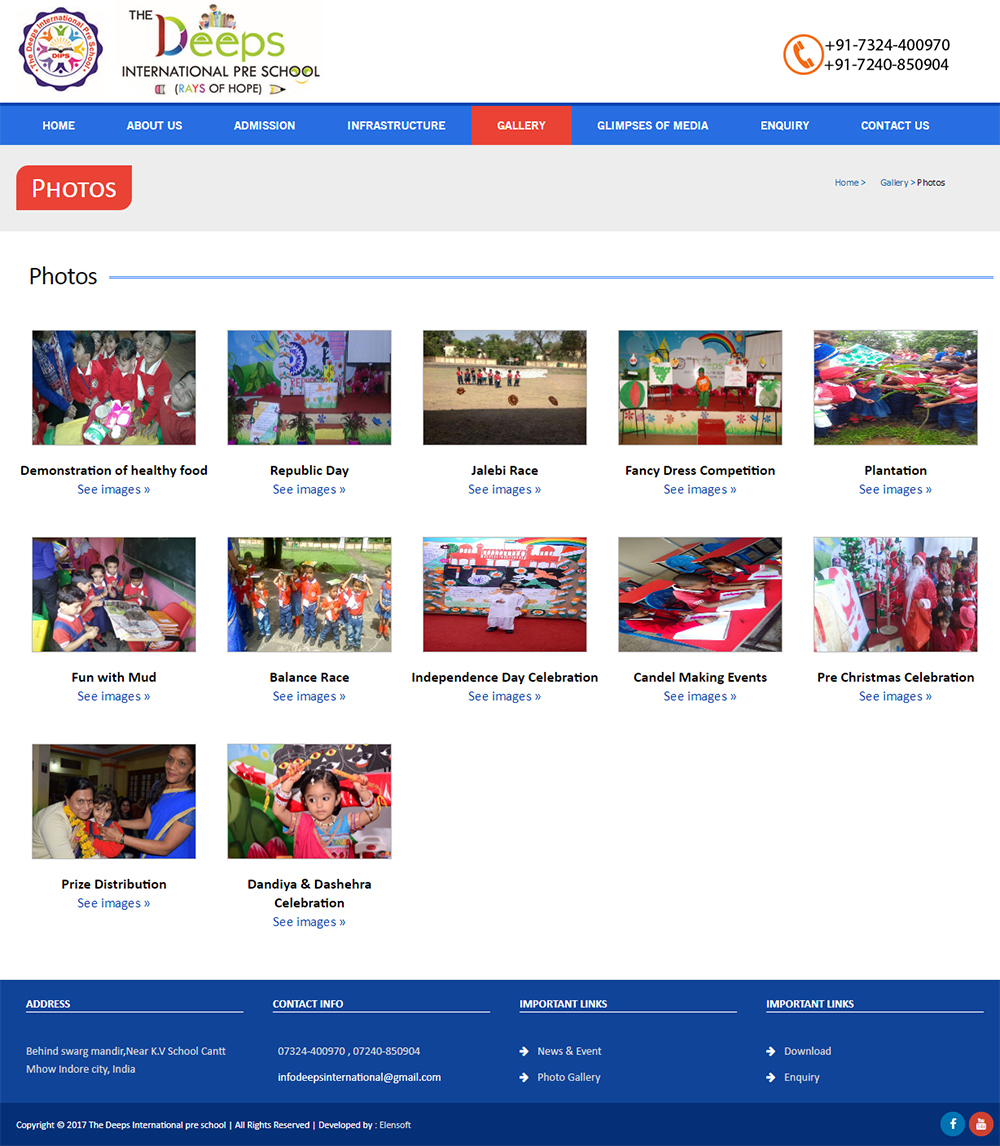
Task: Open Glimpses of Media menu item
Action: pyautogui.click(x=652, y=125)
